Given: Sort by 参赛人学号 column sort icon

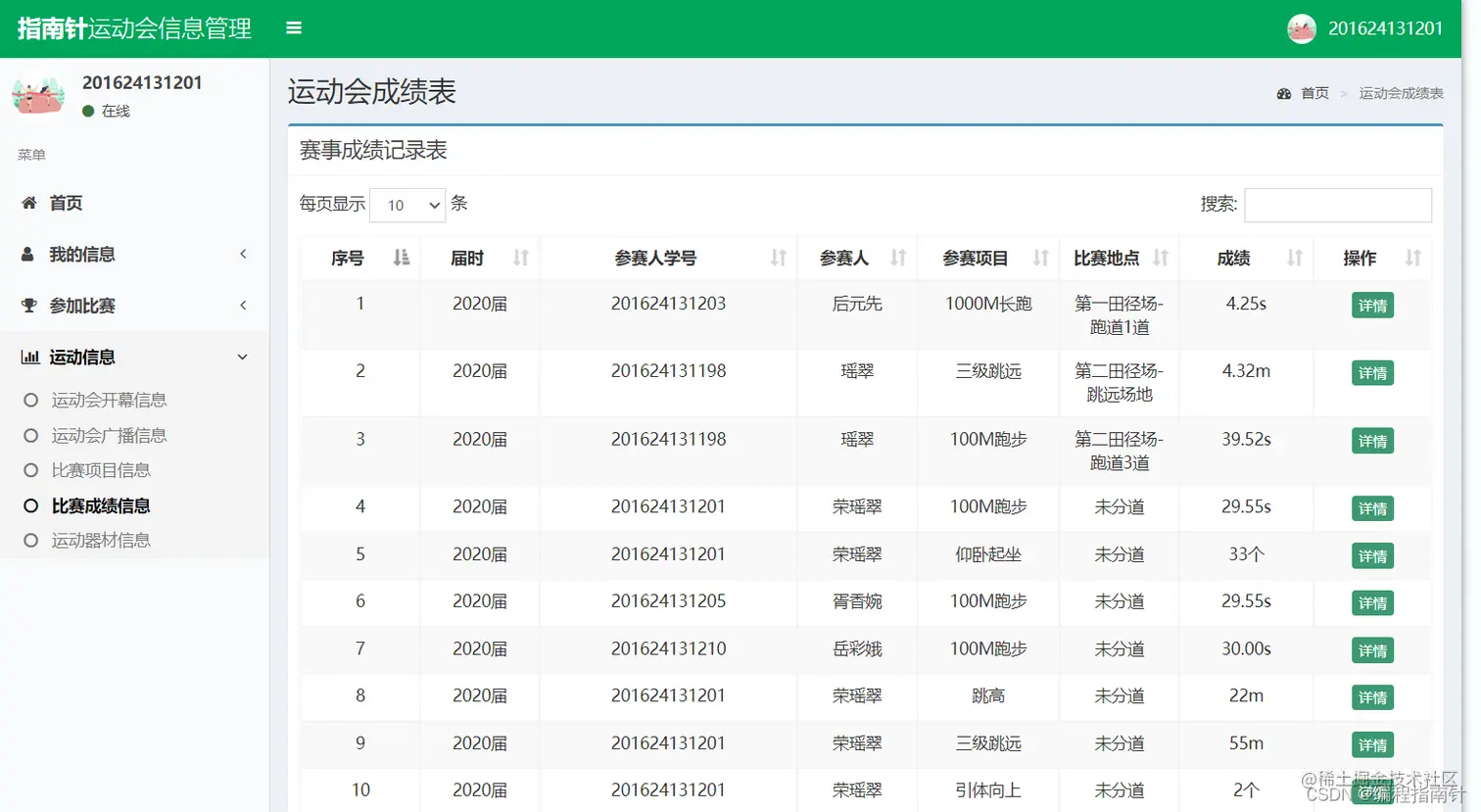Looking at the screenshot, I should (779, 258).
